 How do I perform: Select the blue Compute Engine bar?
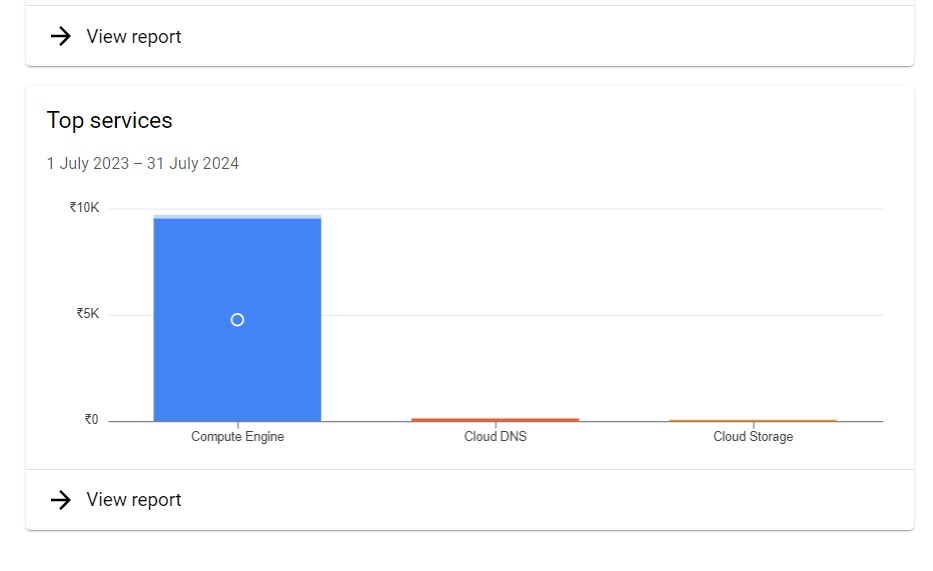tap(237, 320)
